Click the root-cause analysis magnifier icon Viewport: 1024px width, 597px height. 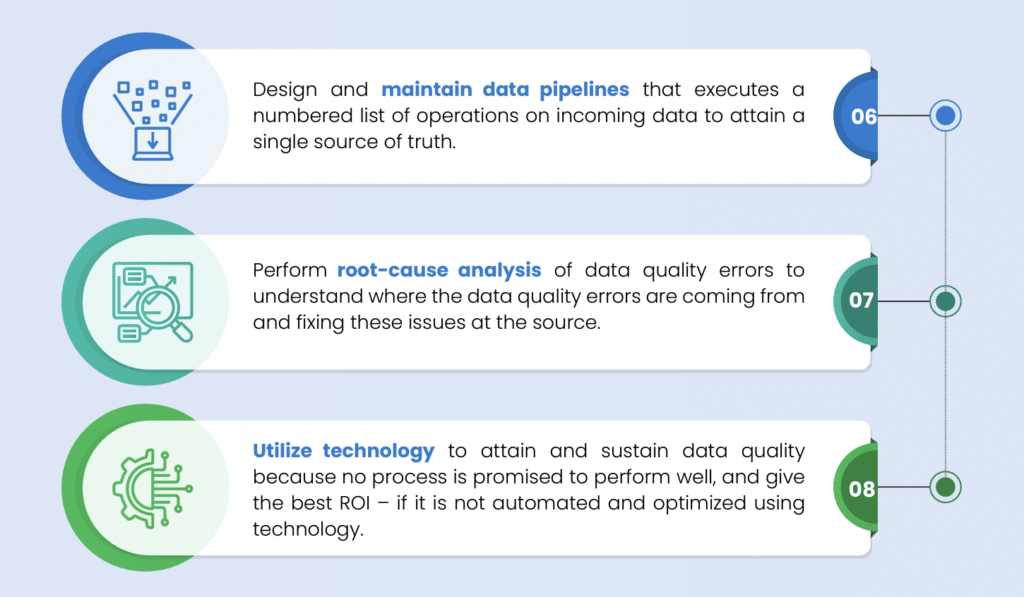(153, 302)
